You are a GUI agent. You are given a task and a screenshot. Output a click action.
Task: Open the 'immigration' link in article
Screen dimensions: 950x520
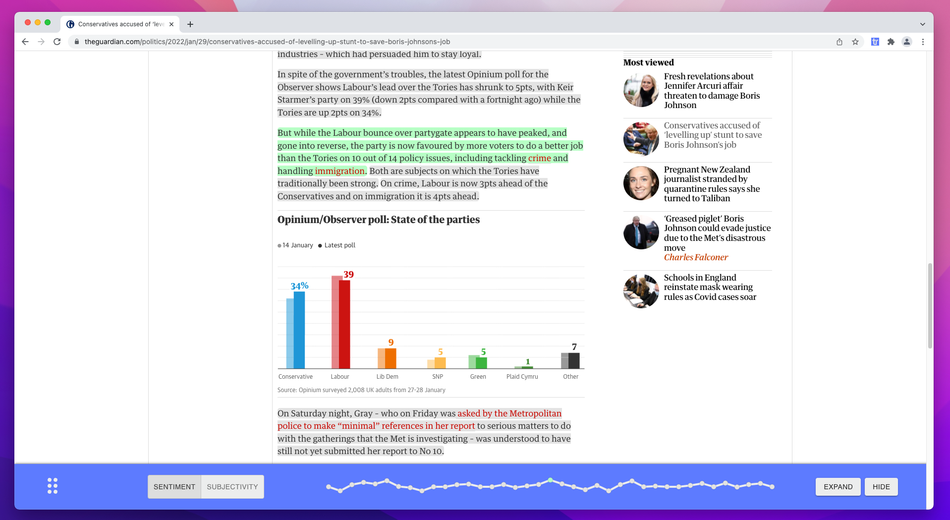(339, 171)
